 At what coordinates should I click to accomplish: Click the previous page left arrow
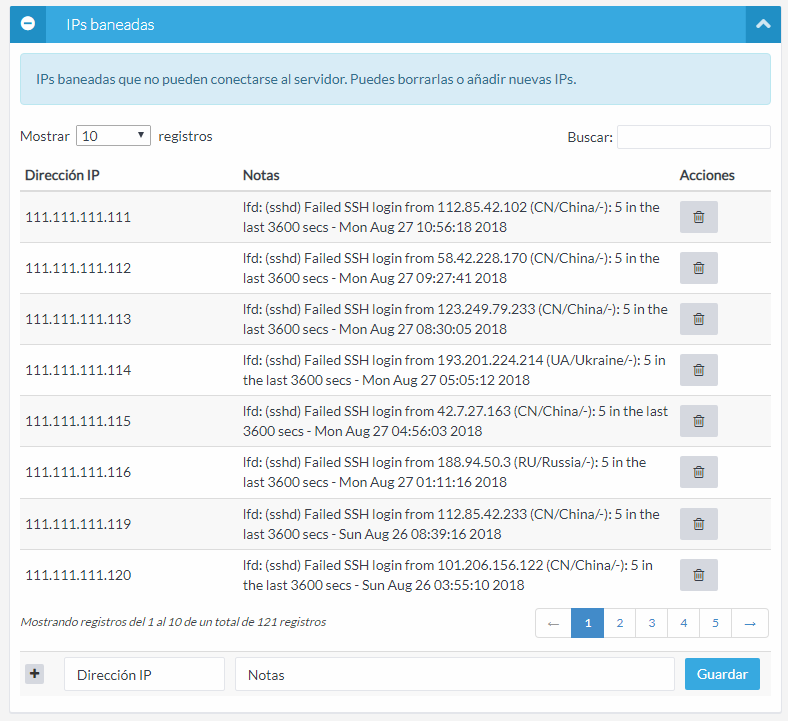[553, 623]
